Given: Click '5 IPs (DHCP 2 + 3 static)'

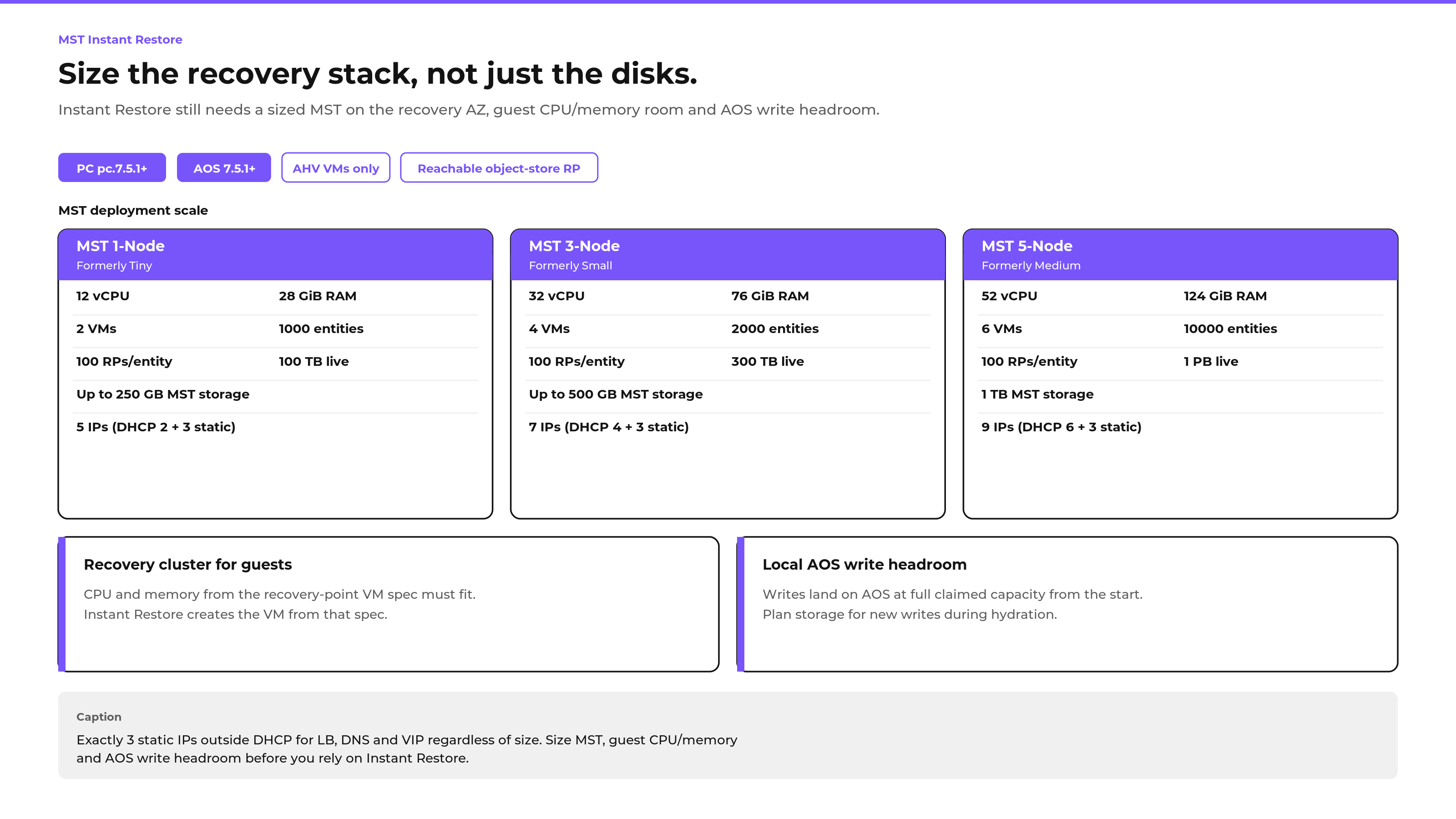Looking at the screenshot, I should [x=156, y=427].
